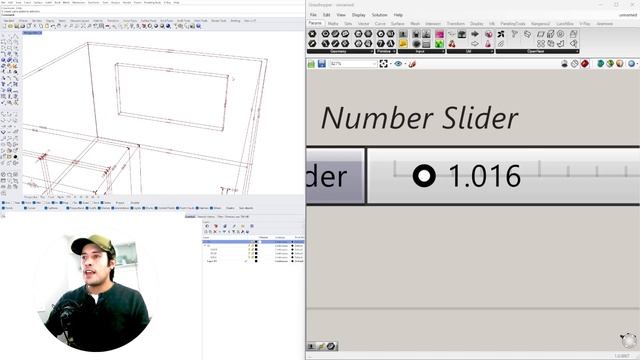Select the pinwheel icon in OpenNest group
The image size is (640, 360).
coord(501,34)
